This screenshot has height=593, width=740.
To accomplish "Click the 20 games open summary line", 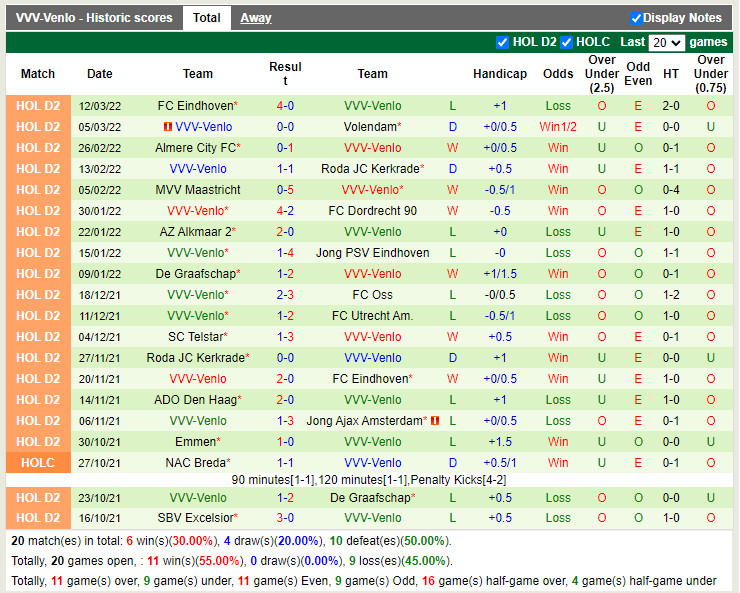I will tap(232, 561).
